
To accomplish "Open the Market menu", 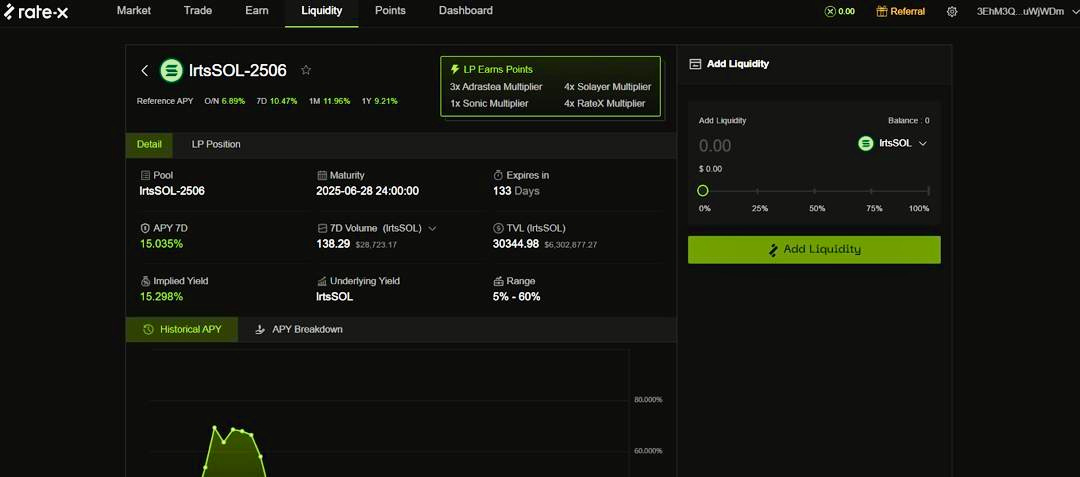I will tap(134, 11).
